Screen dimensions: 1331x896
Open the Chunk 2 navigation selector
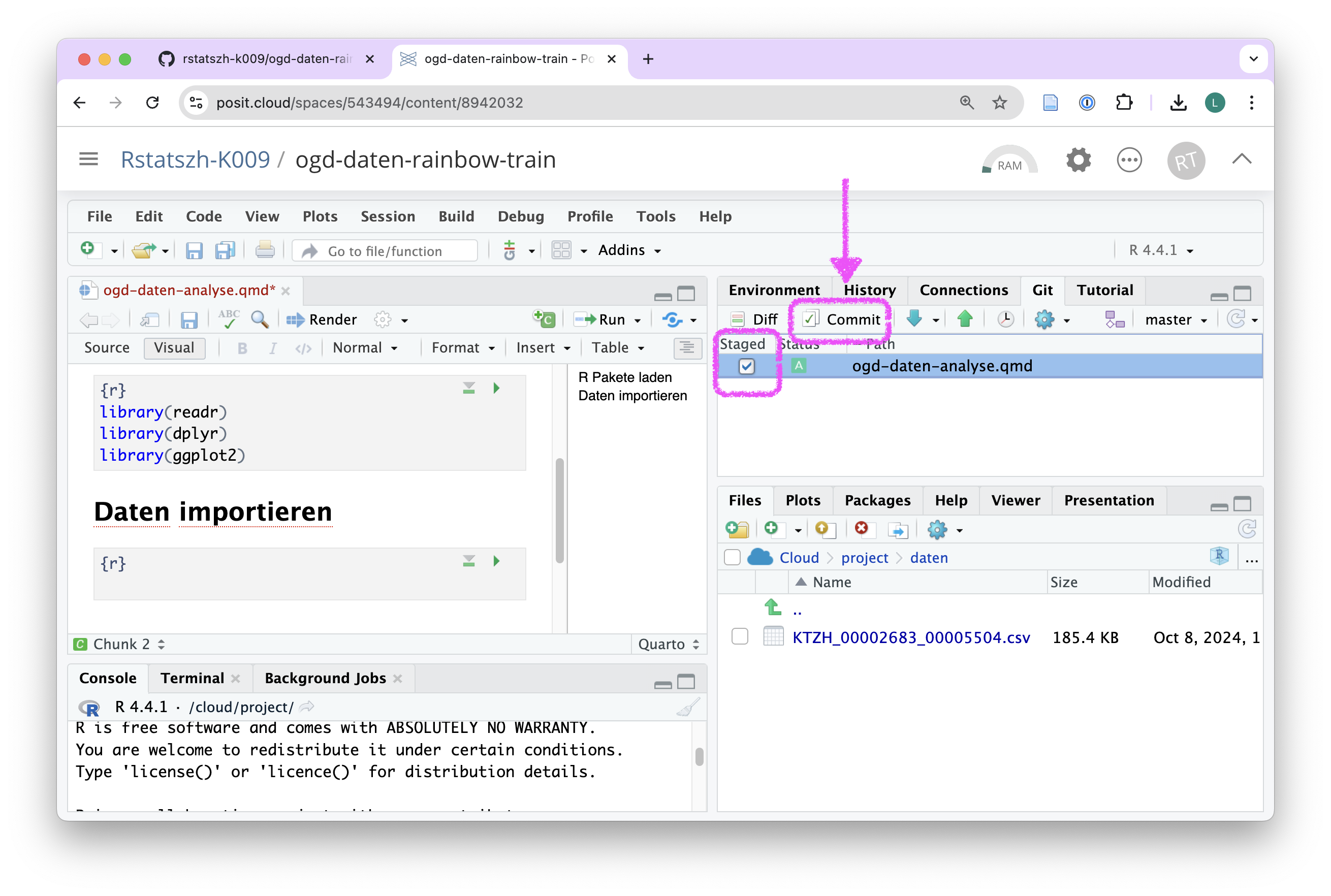129,644
